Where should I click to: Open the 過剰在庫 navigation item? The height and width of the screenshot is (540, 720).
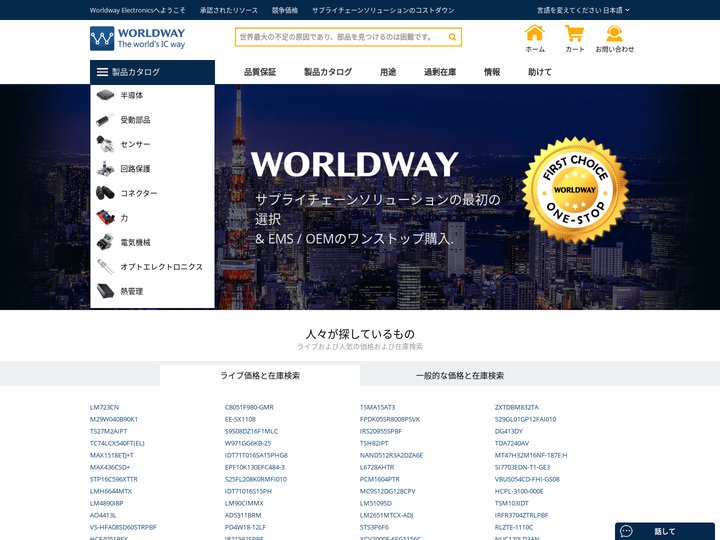pyautogui.click(x=440, y=72)
